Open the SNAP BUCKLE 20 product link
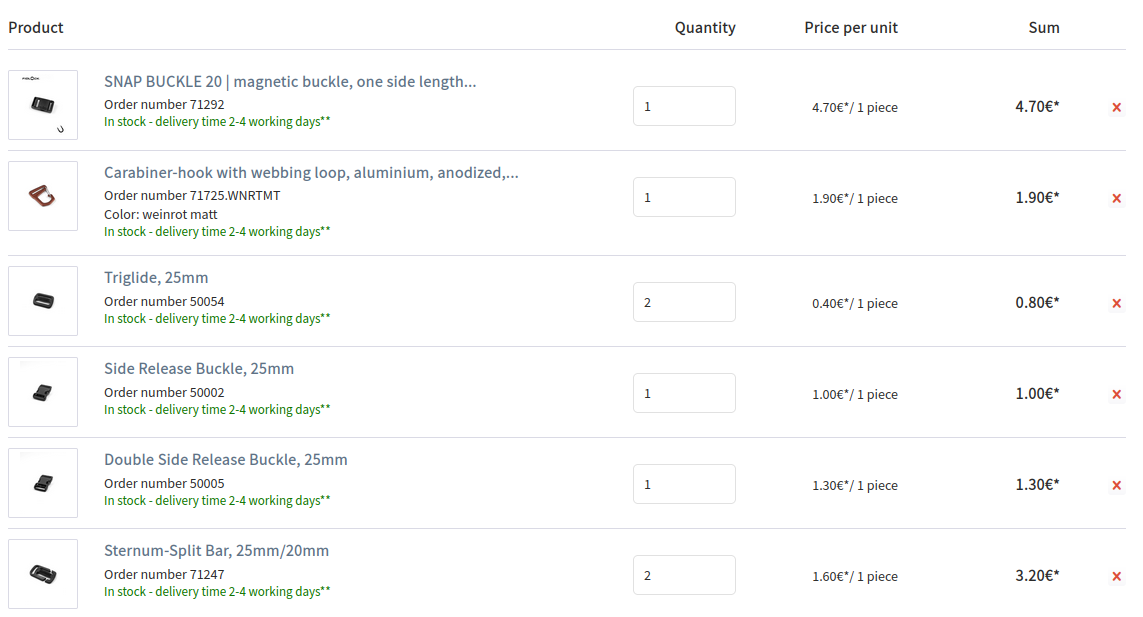Screen dimensions: 1143x617 pyautogui.click(x=290, y=82)
